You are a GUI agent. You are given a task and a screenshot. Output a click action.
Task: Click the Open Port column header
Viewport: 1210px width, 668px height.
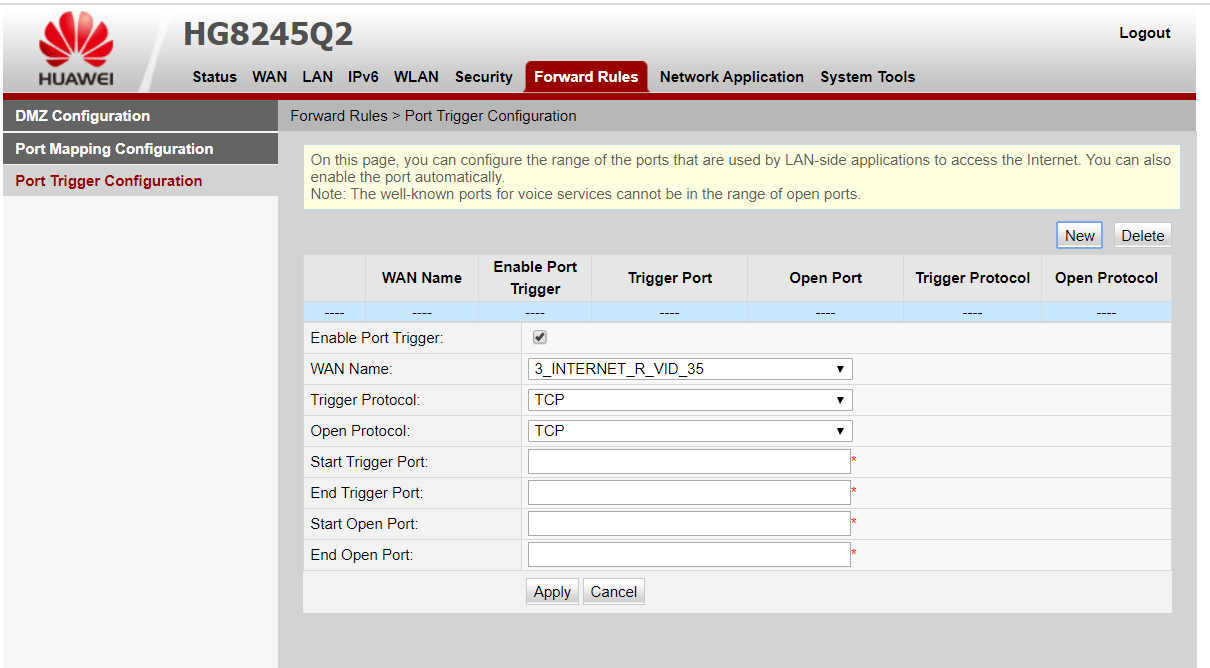(825, 278)
